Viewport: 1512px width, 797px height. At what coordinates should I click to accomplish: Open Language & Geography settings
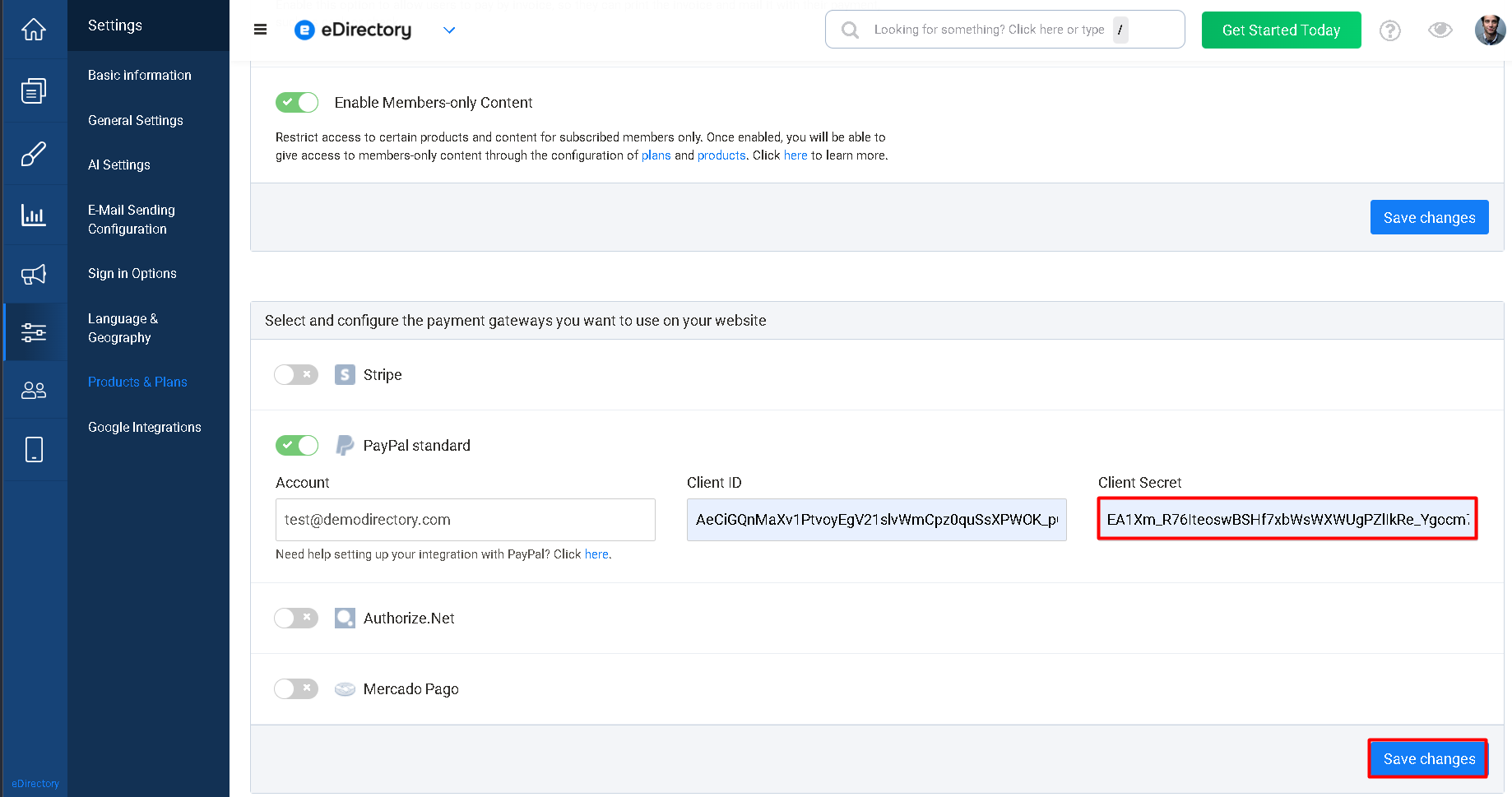123,328
